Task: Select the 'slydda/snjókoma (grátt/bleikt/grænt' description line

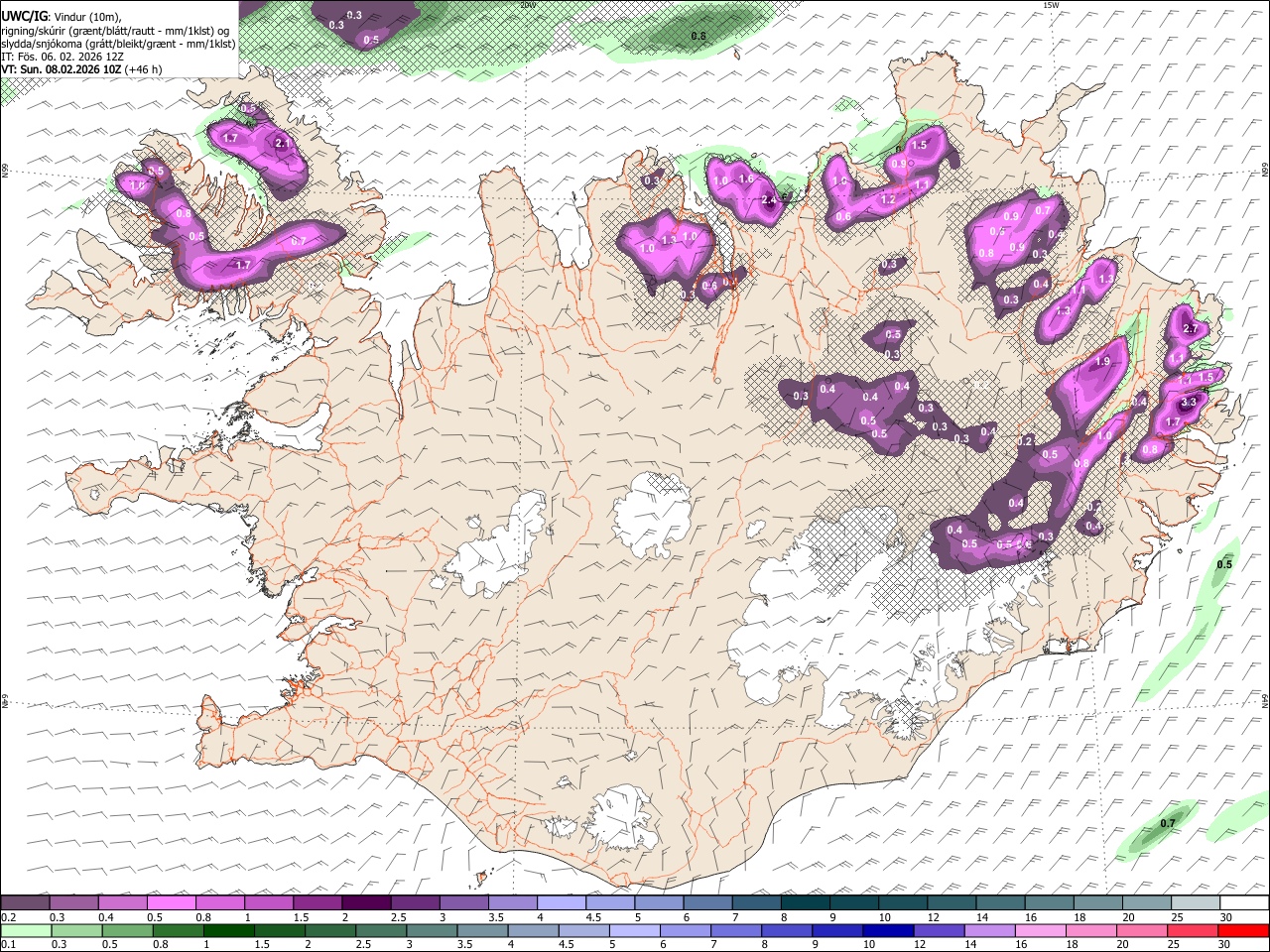Action: click(x=118, y=44)
